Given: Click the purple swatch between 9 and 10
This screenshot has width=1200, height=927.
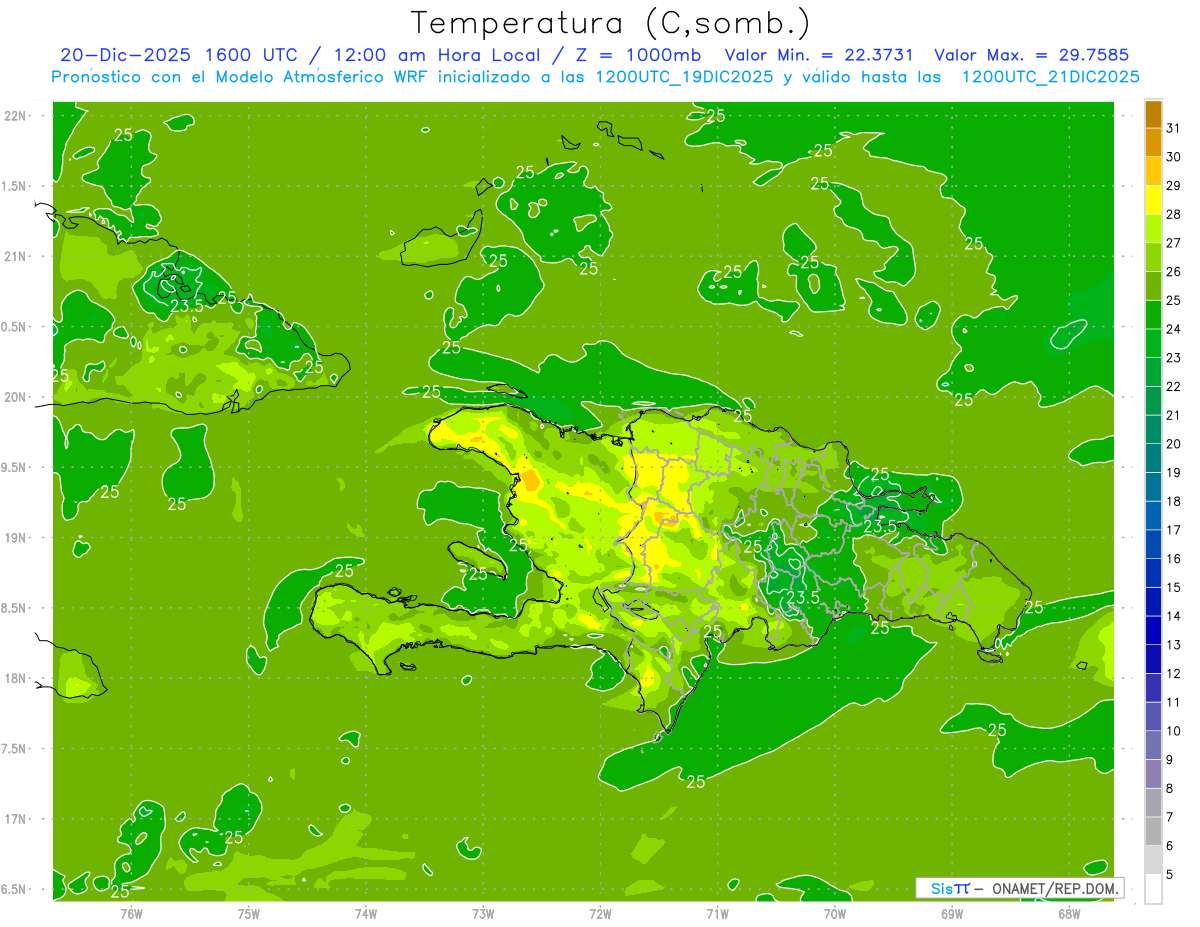Looking at the screenshot, I should [x=1153, y=745].
